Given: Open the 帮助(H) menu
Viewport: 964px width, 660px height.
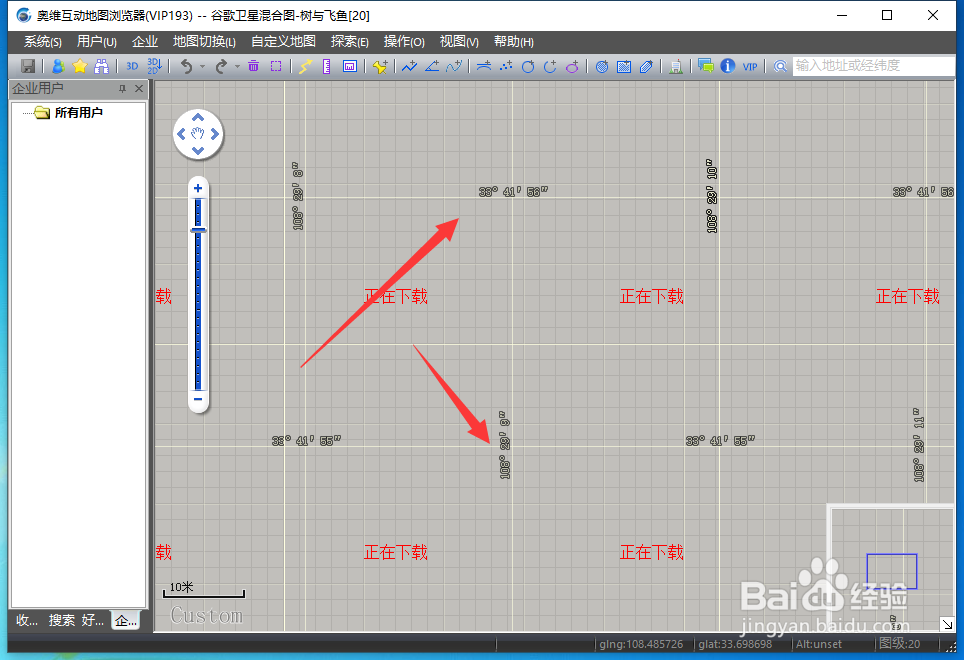Looking at the screenshot, I should (x=514, y=42).
